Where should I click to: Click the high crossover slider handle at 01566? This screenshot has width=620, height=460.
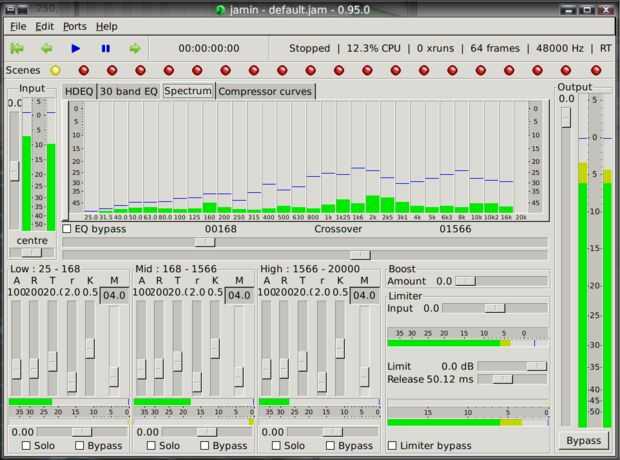(360, 255)
